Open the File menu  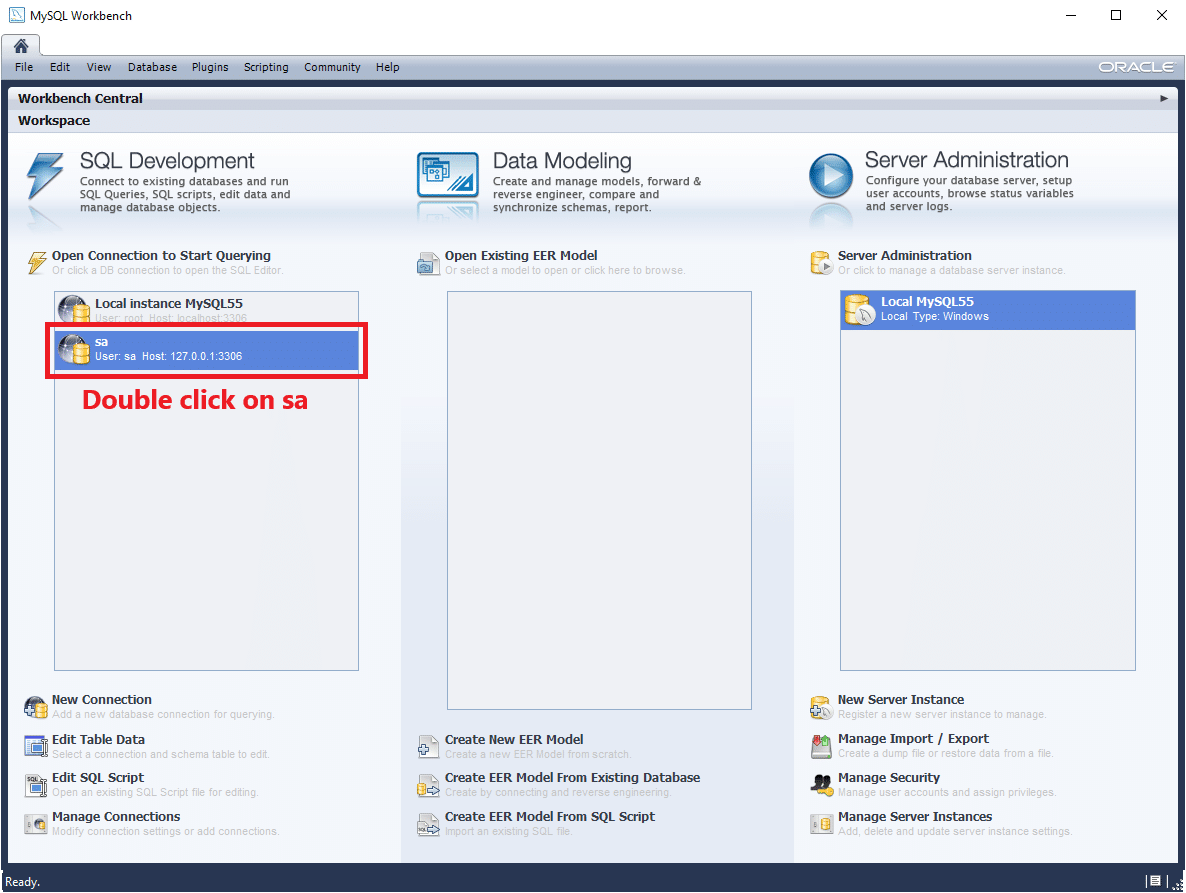24,67
